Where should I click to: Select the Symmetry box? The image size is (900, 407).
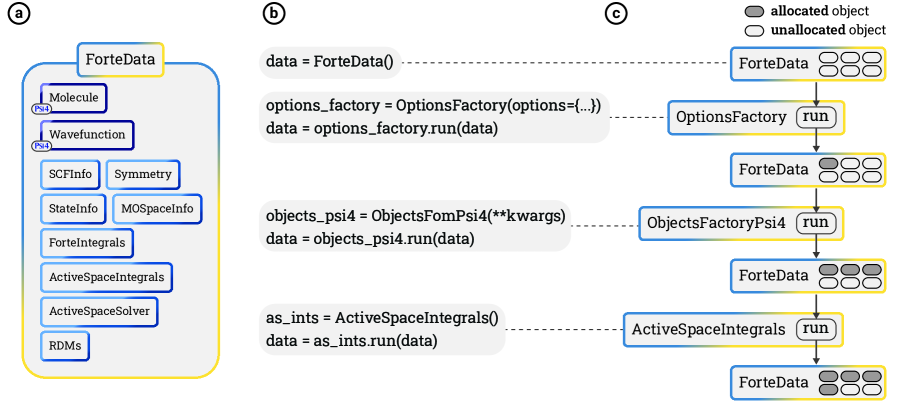[142, 174]
